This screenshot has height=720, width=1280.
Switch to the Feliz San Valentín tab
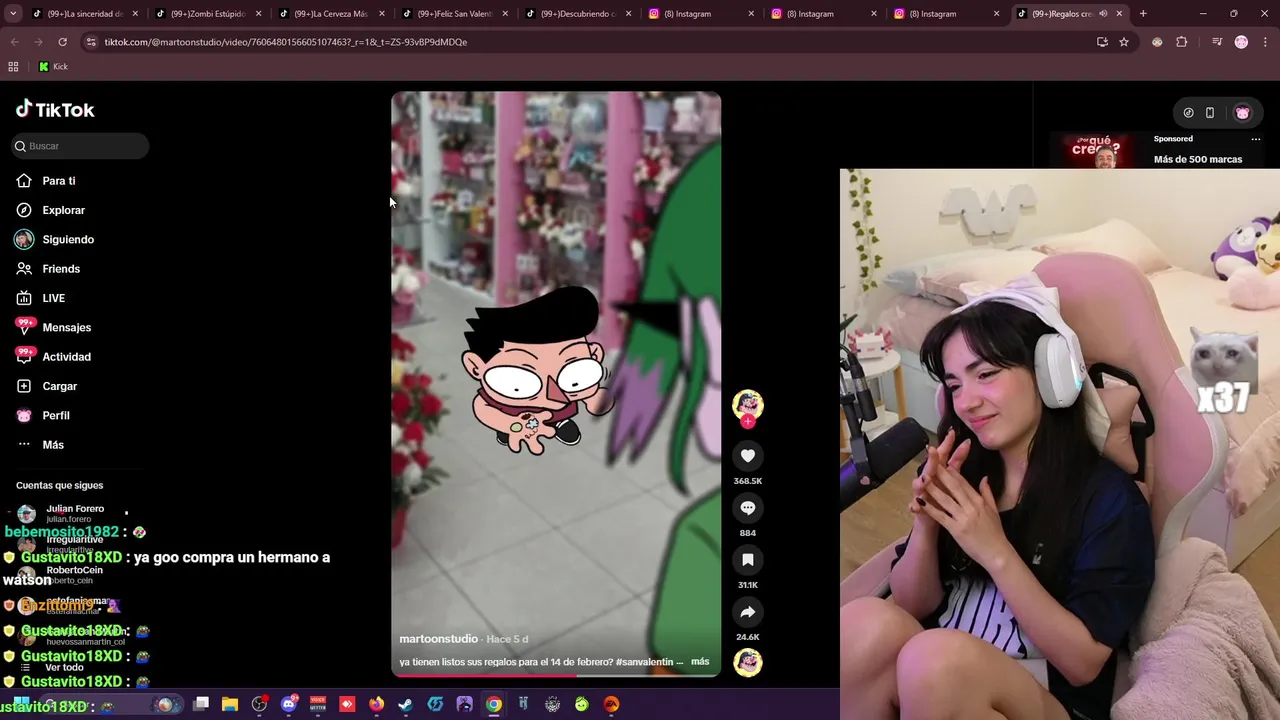pos(454,14)
